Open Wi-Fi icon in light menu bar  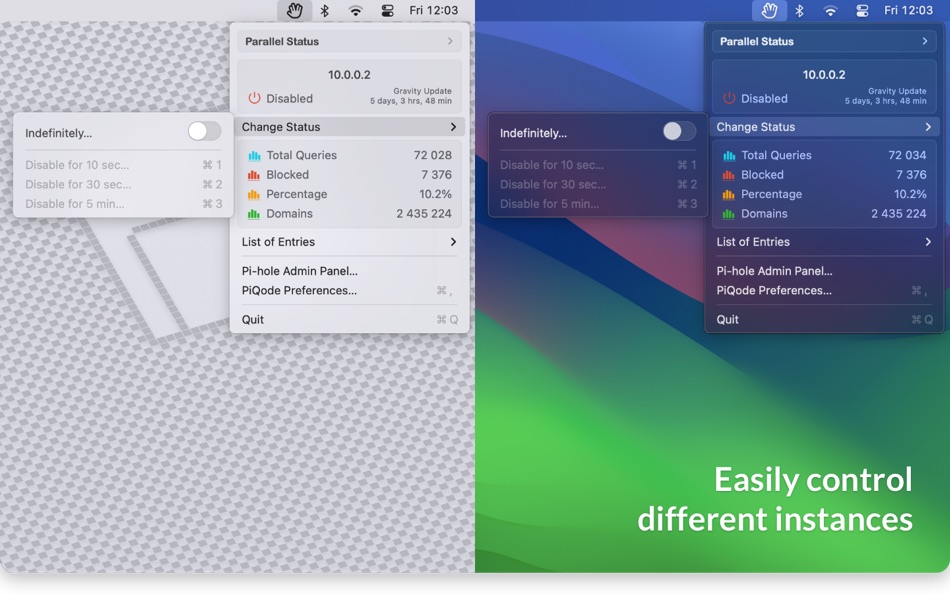click(356, 10)
